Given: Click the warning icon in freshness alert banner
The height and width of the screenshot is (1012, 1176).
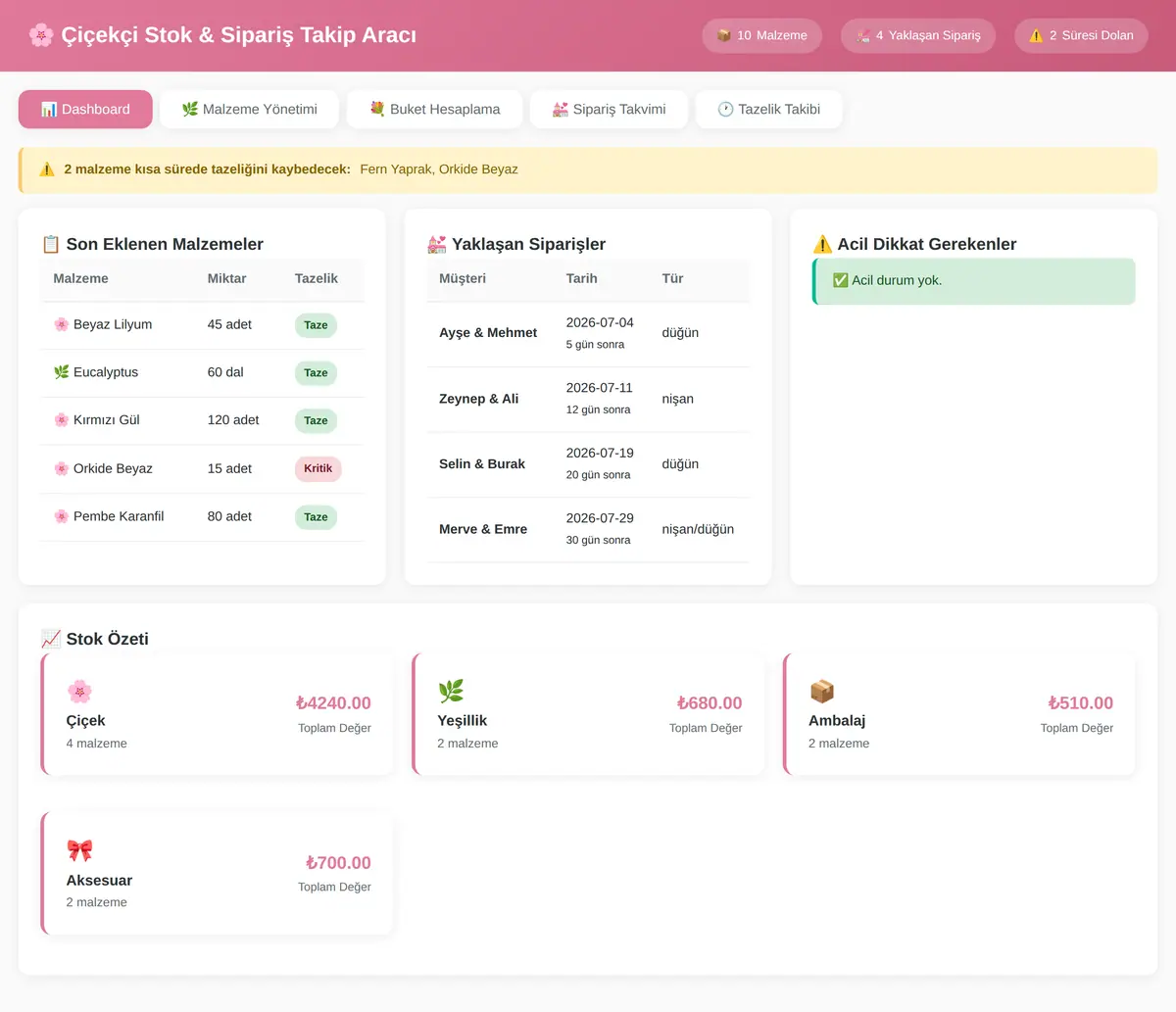Looking at the screenshot, I should (47, 169).
